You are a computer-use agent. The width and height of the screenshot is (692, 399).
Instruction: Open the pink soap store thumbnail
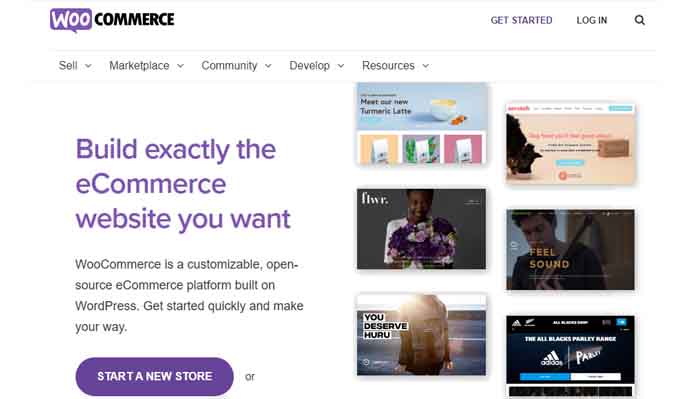click(570, 143)
